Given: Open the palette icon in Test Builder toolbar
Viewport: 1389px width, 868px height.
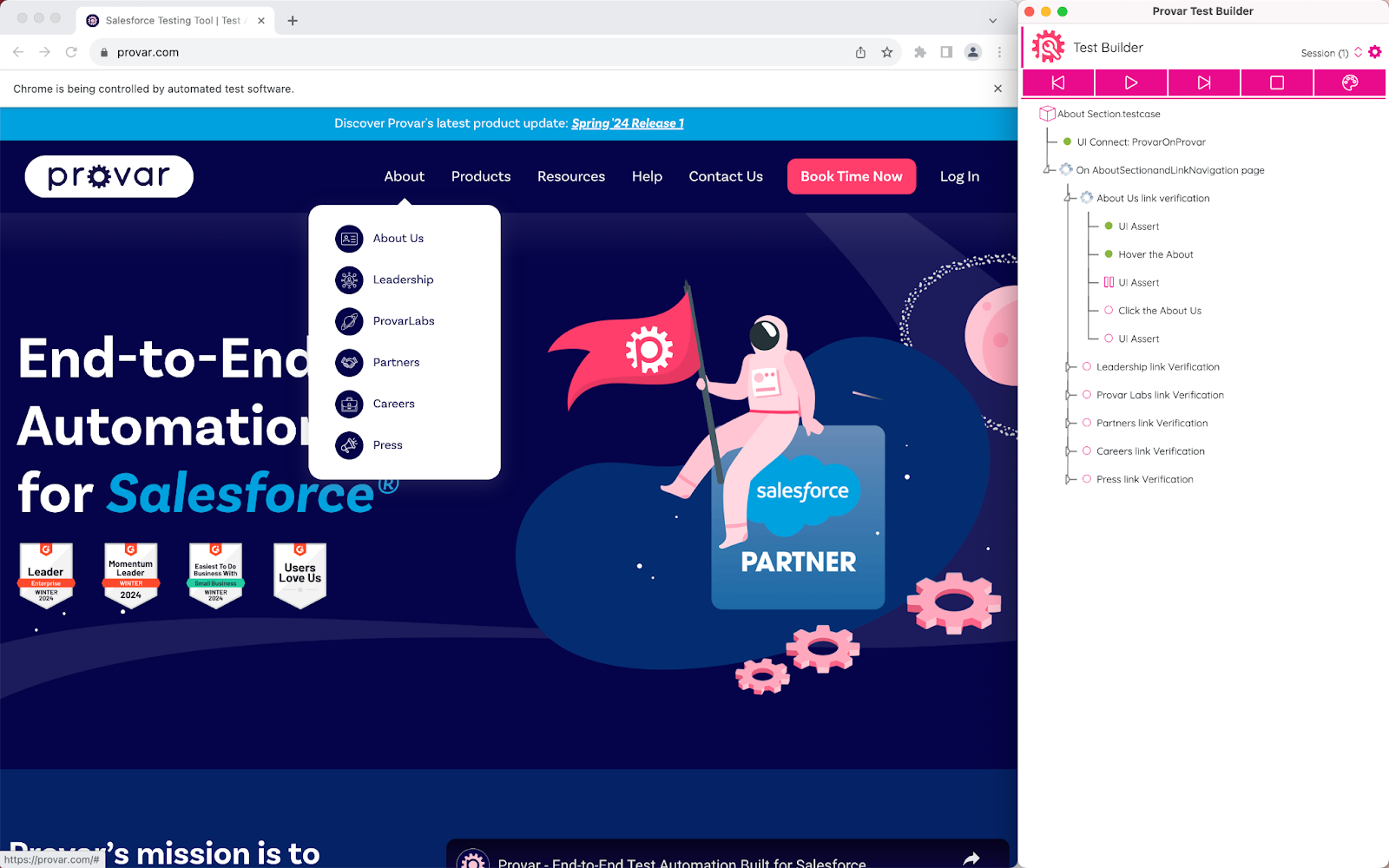Looking at the screenshot, I should (1350, 82).
